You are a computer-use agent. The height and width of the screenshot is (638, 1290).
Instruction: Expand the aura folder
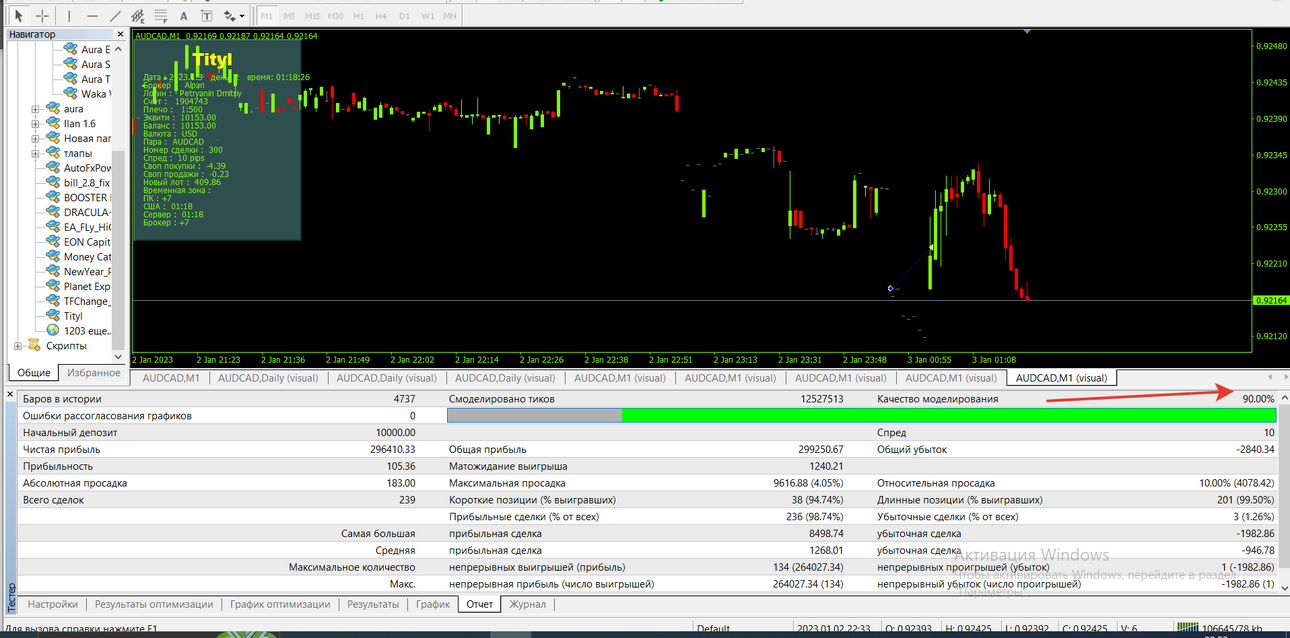[35, 109]
